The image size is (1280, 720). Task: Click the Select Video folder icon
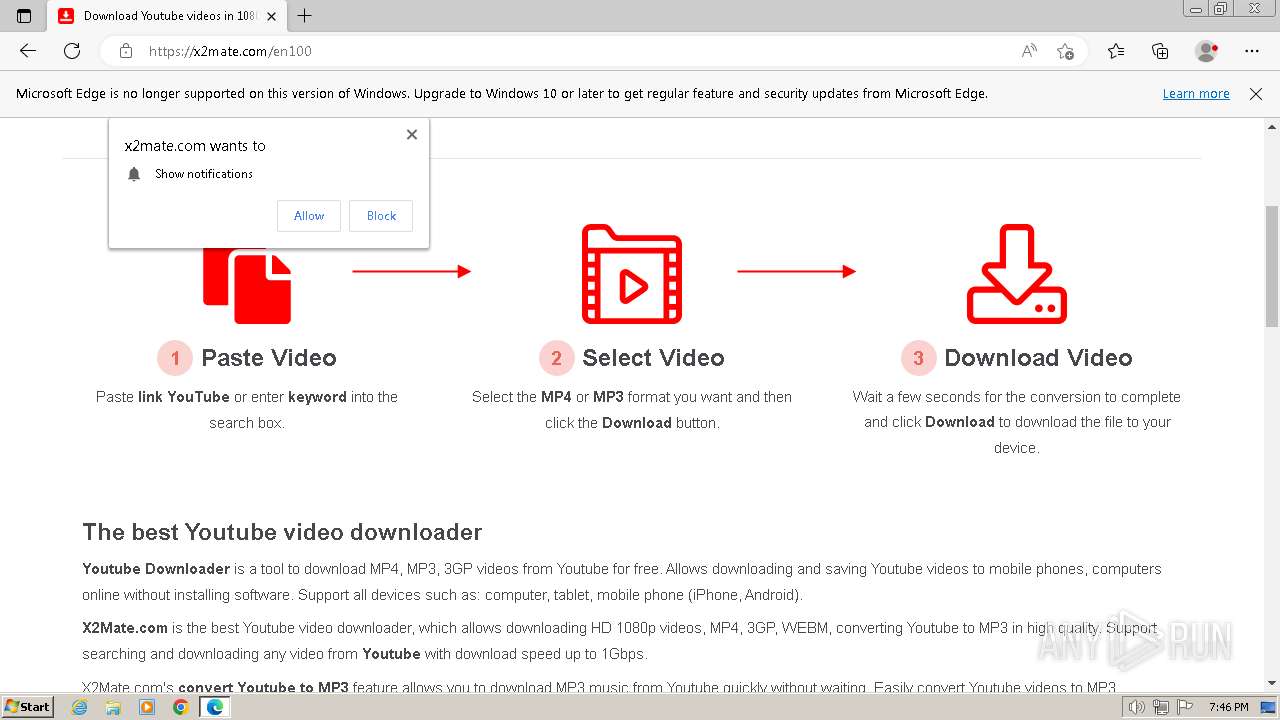632,274
